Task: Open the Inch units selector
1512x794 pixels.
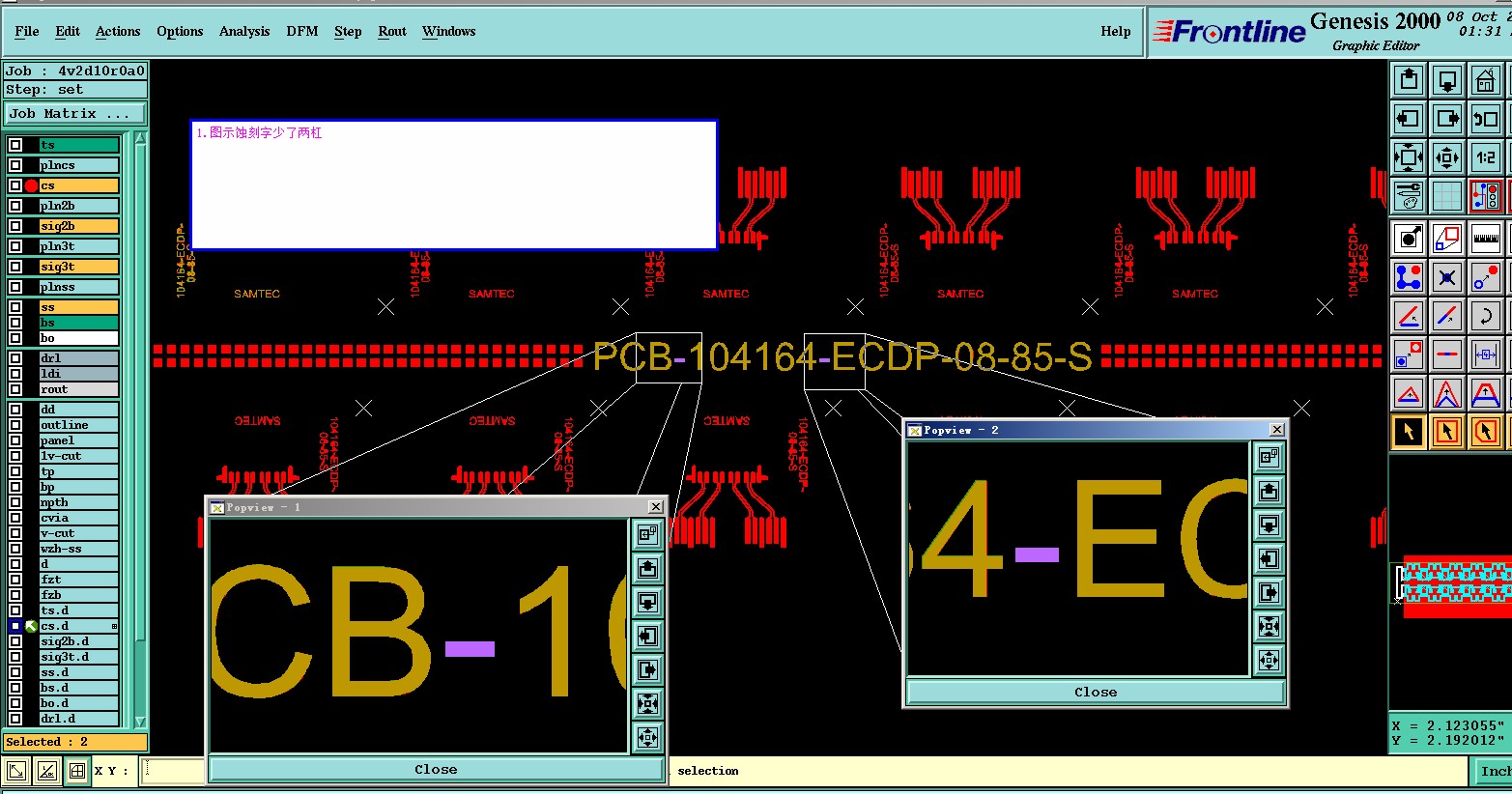Action: [1493, 771]
